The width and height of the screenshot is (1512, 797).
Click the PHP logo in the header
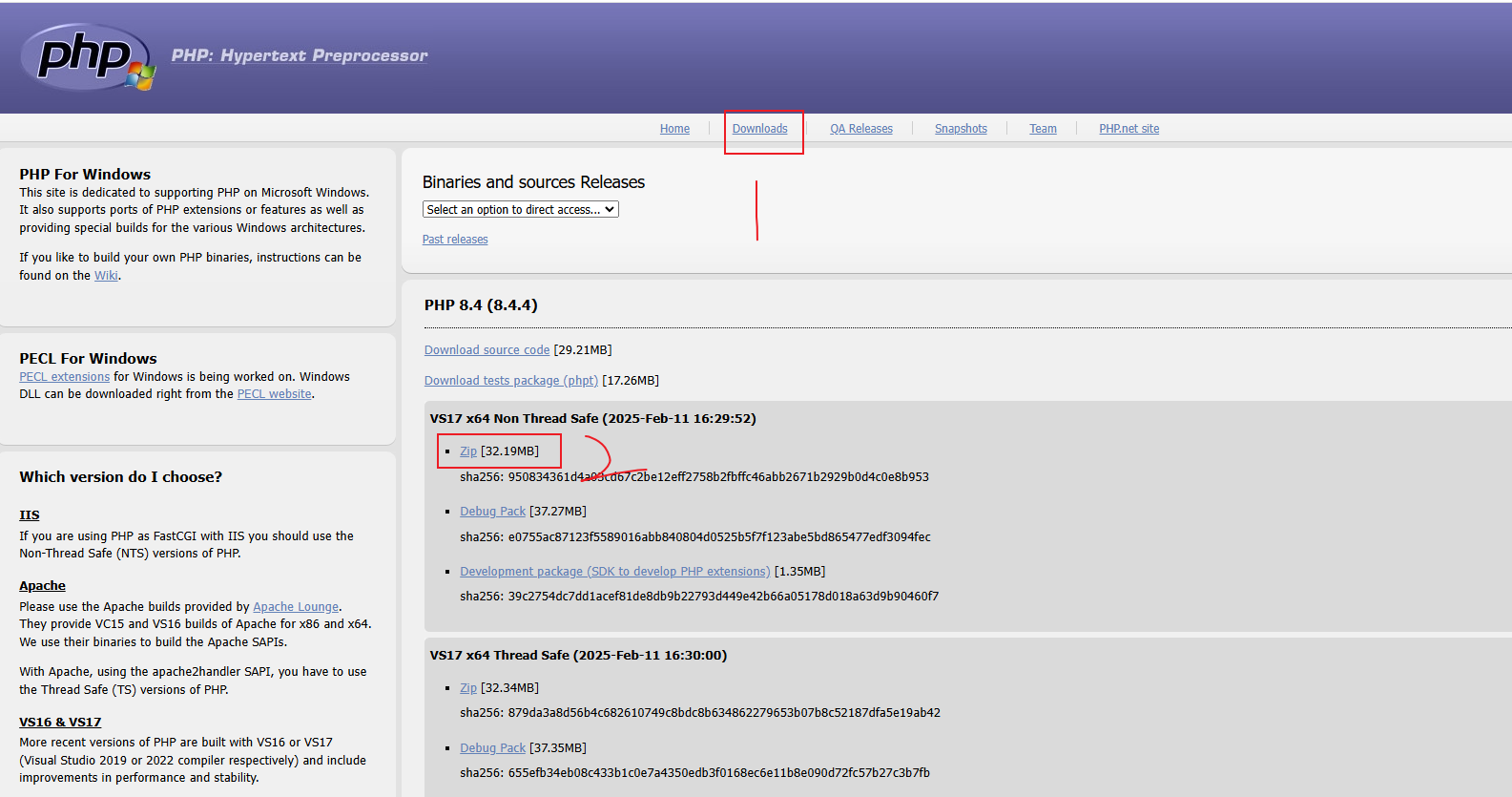click(x=88, y=57)
